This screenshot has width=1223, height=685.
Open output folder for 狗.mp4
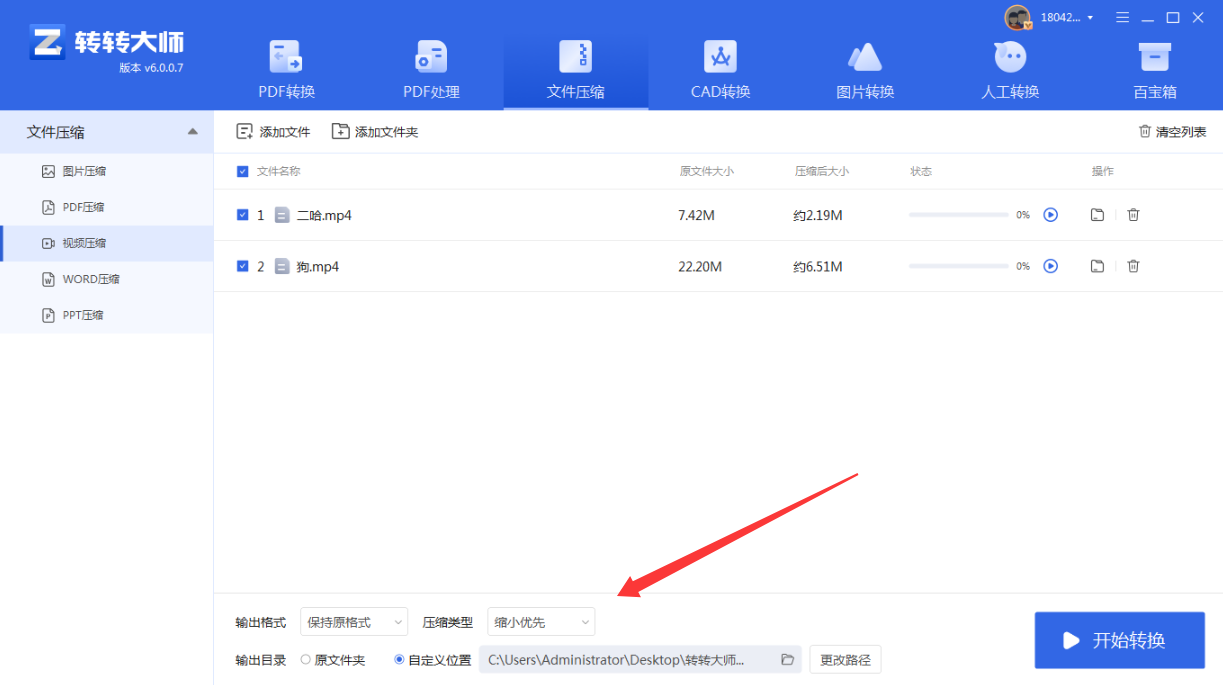1097,266
